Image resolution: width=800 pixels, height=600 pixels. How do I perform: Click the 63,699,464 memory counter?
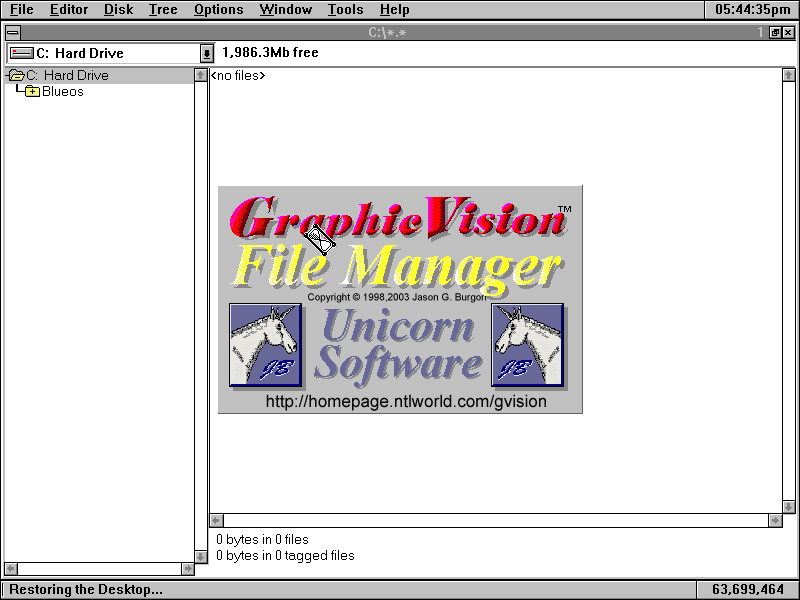click(x=748, y=590)
